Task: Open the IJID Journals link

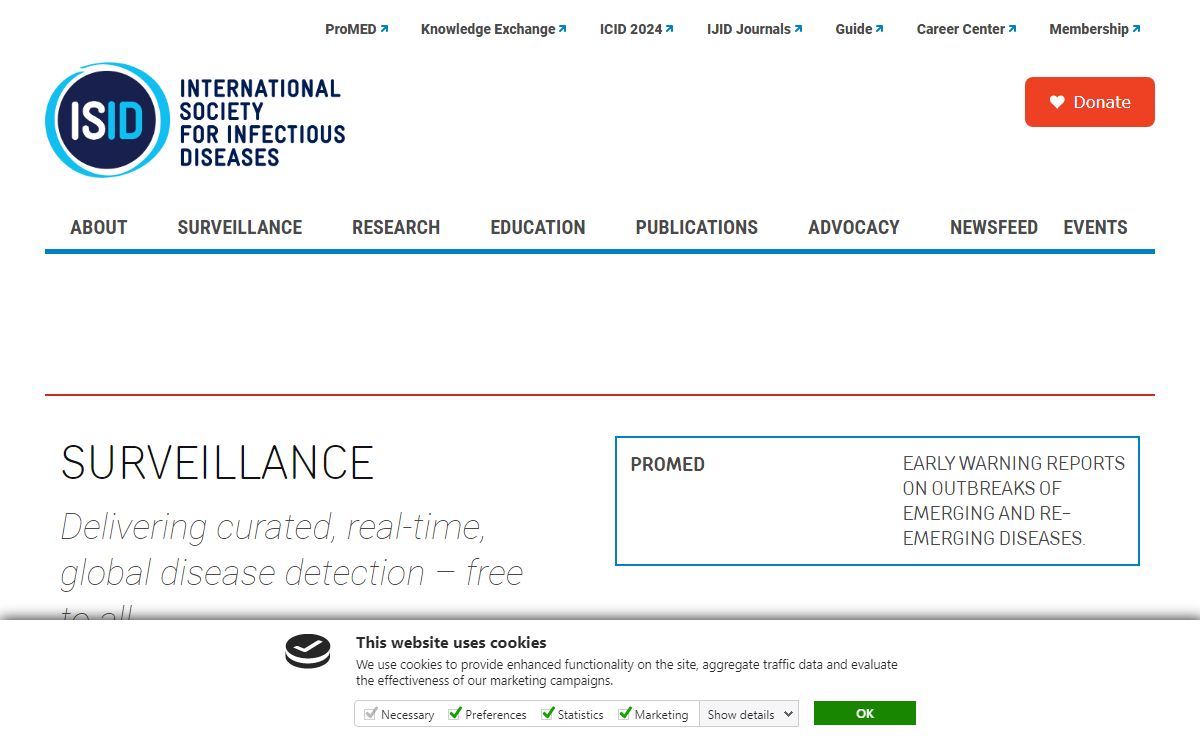Action: click(755, 29)
